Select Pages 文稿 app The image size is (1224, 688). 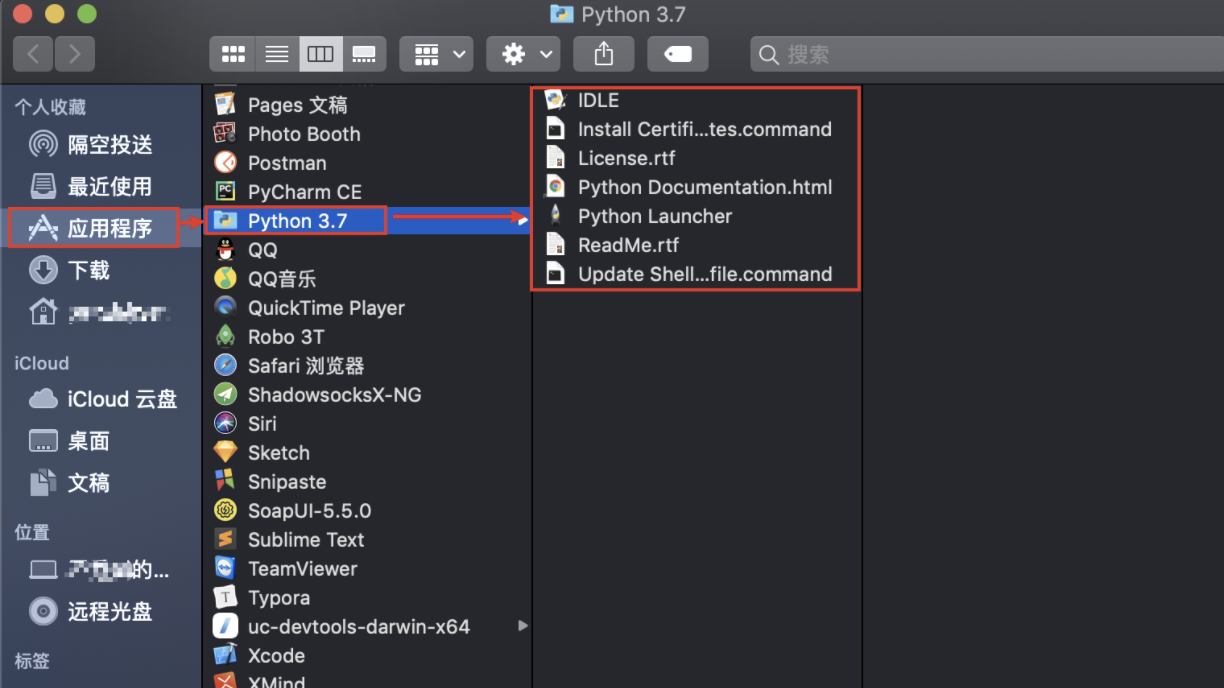[368, 105]
